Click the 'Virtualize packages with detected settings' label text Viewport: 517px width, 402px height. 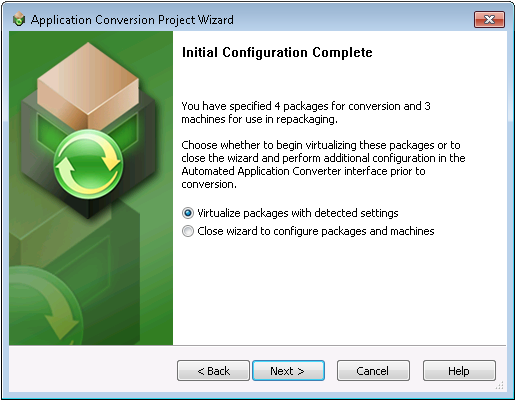click(298, 213)
